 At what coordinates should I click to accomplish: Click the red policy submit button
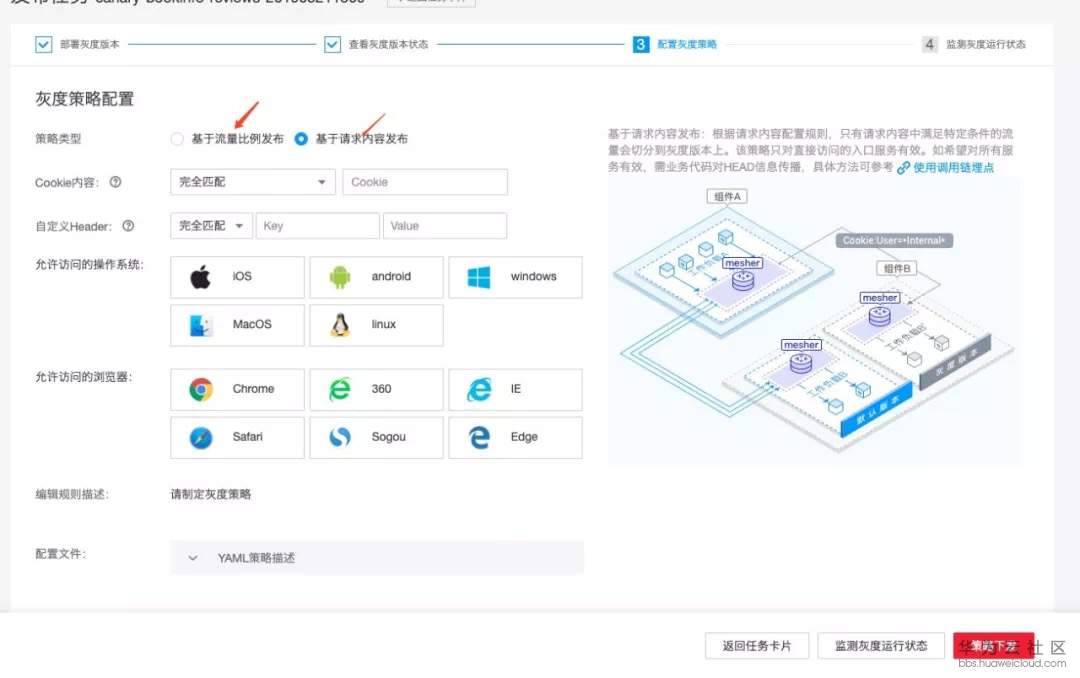pos(993,646)
